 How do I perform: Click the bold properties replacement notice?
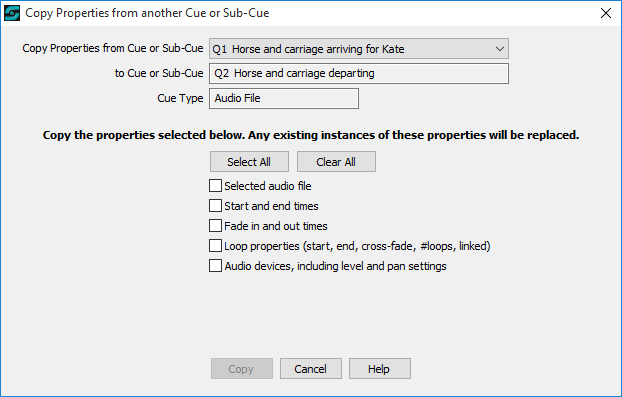click(x=311, y=135)
